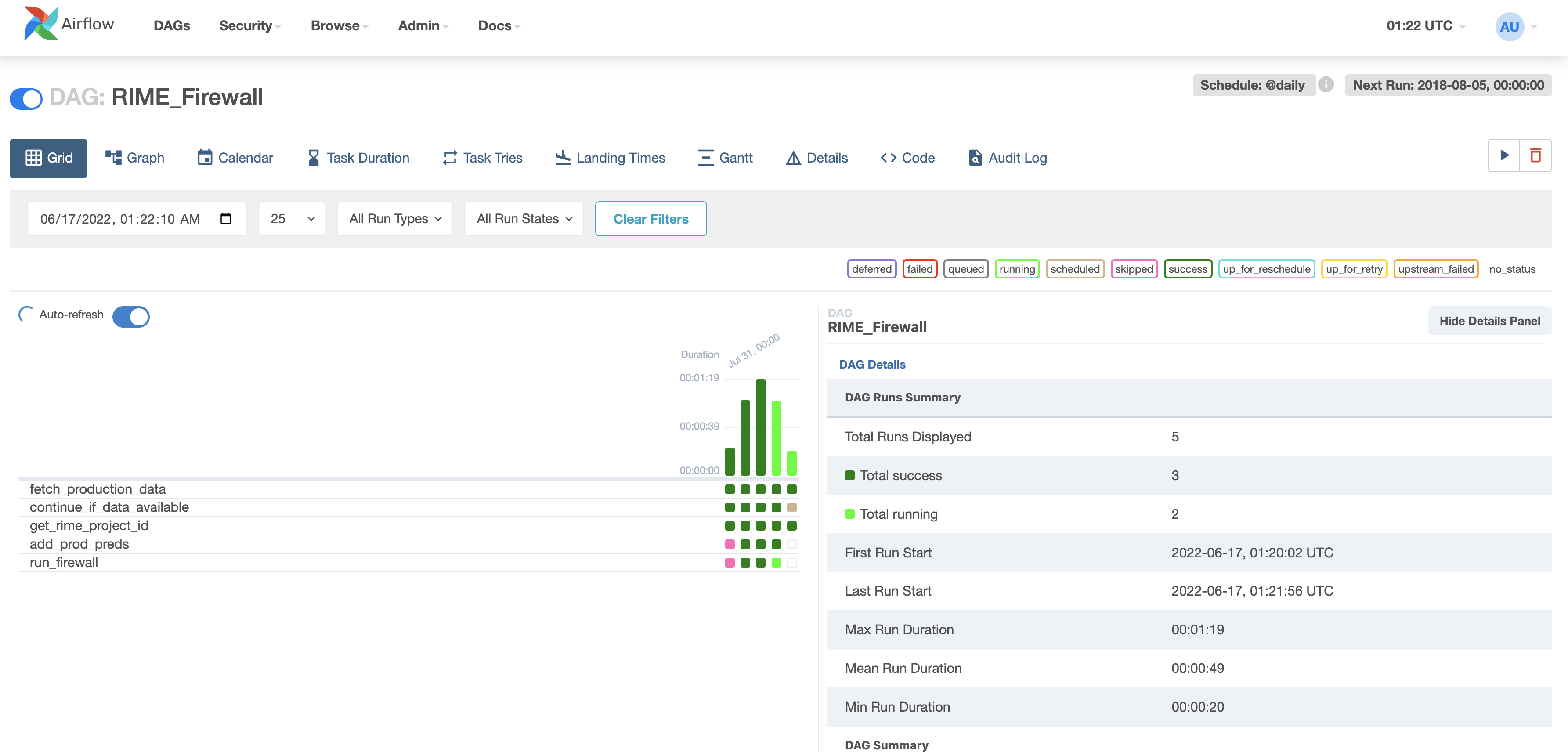Open the All Run Types dropdown
Image resolution: width=1568 pixels, height=752 pixels.
click(394, 219)
